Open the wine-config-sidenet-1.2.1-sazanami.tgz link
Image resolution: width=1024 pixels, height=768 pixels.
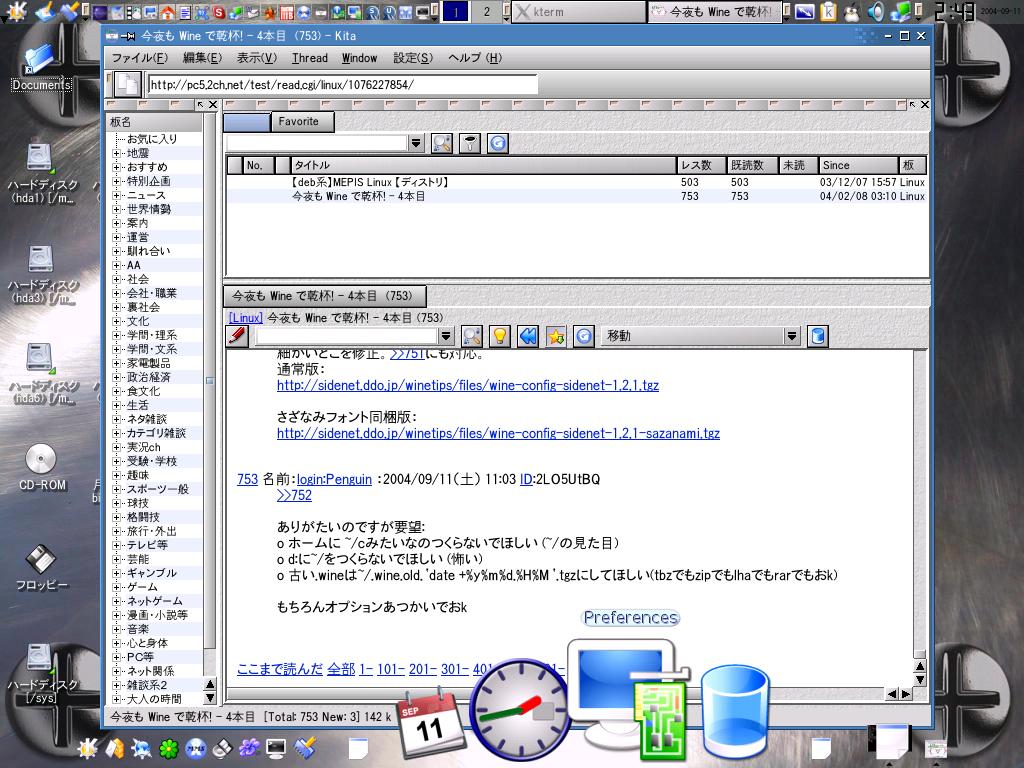[498, 433]
